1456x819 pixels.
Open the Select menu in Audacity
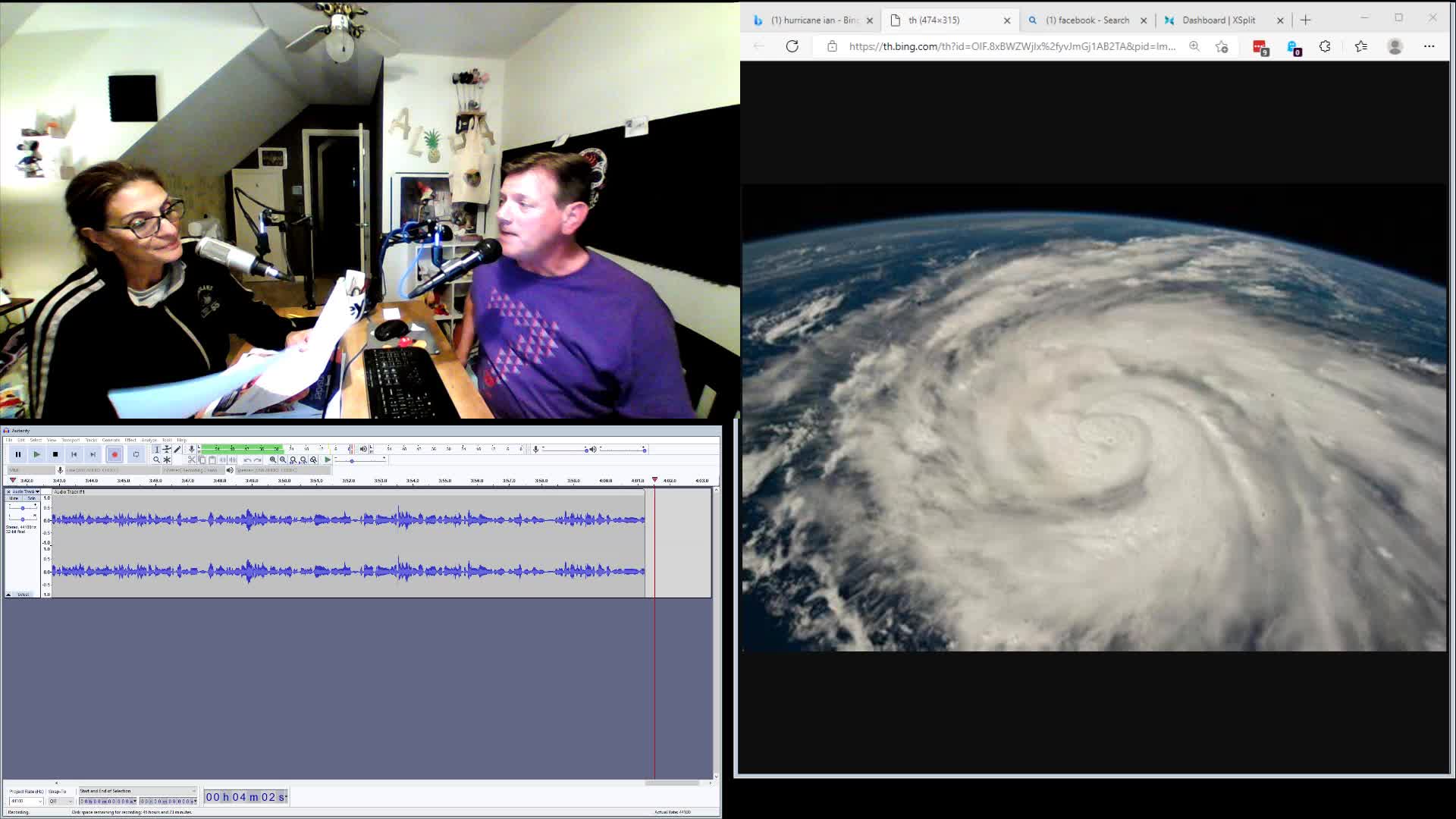point(36,440)
